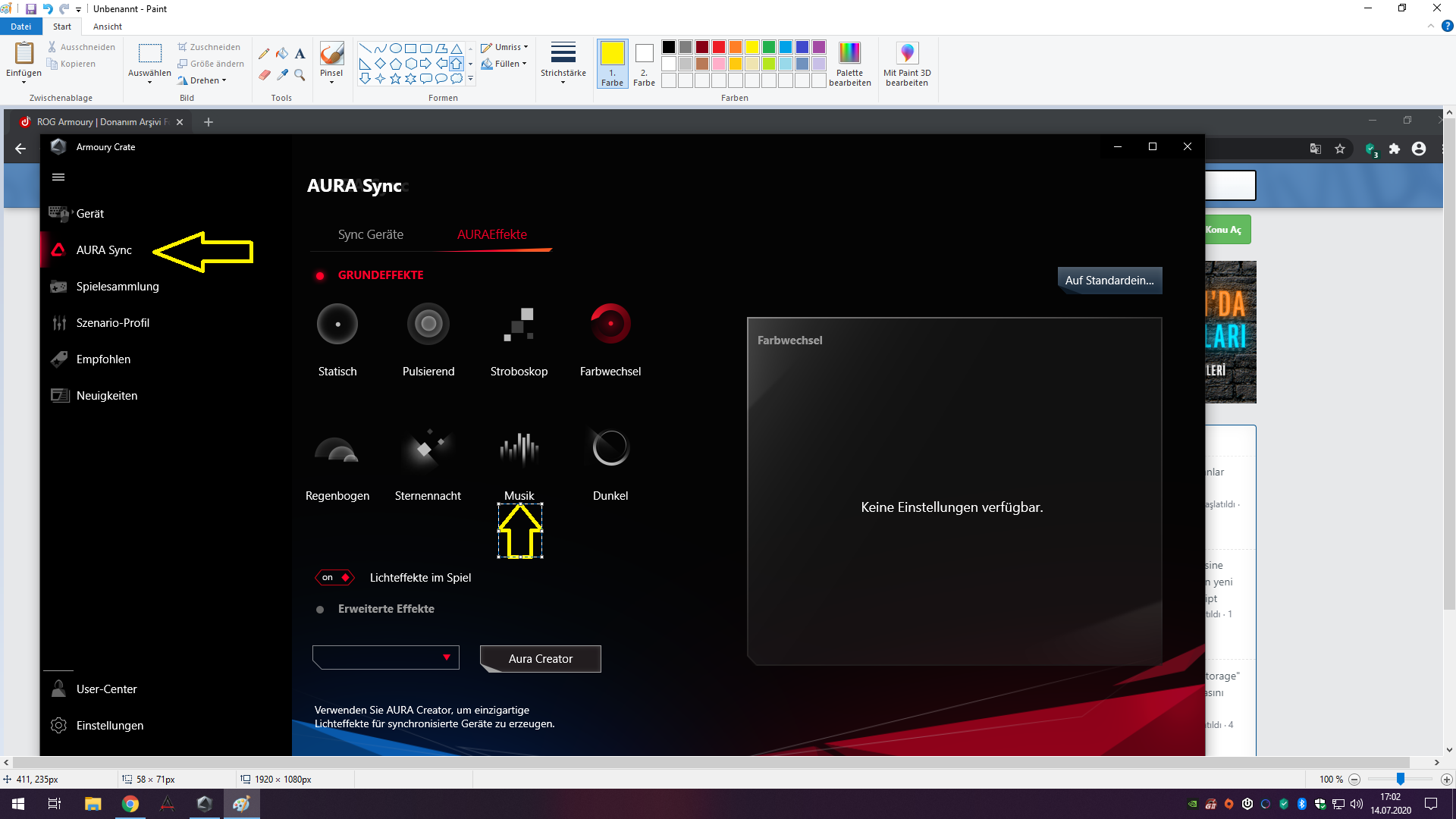
Task: Open the Ansicht ribbon tab
Action: tap(107, 27)
